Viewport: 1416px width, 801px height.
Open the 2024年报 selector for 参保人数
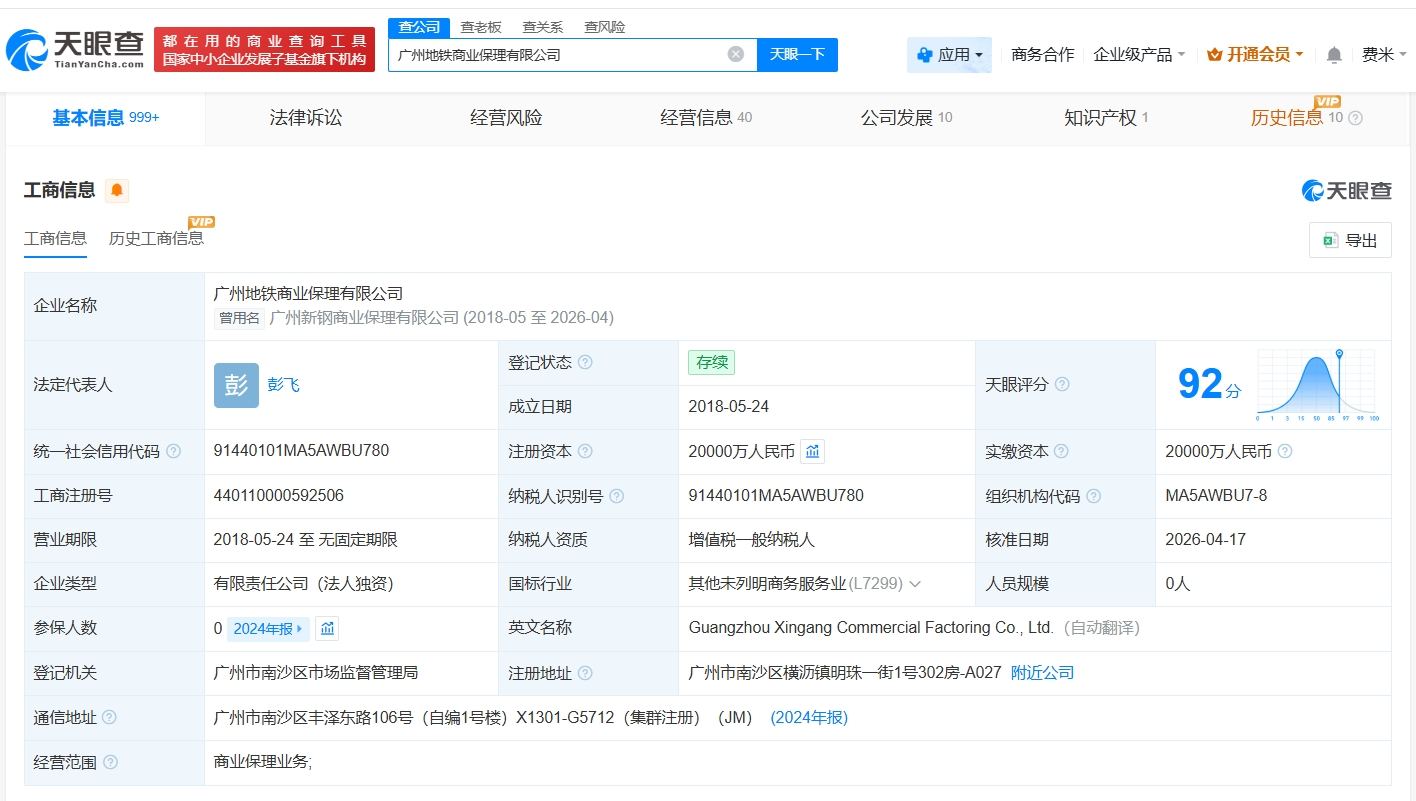[268, 629]
